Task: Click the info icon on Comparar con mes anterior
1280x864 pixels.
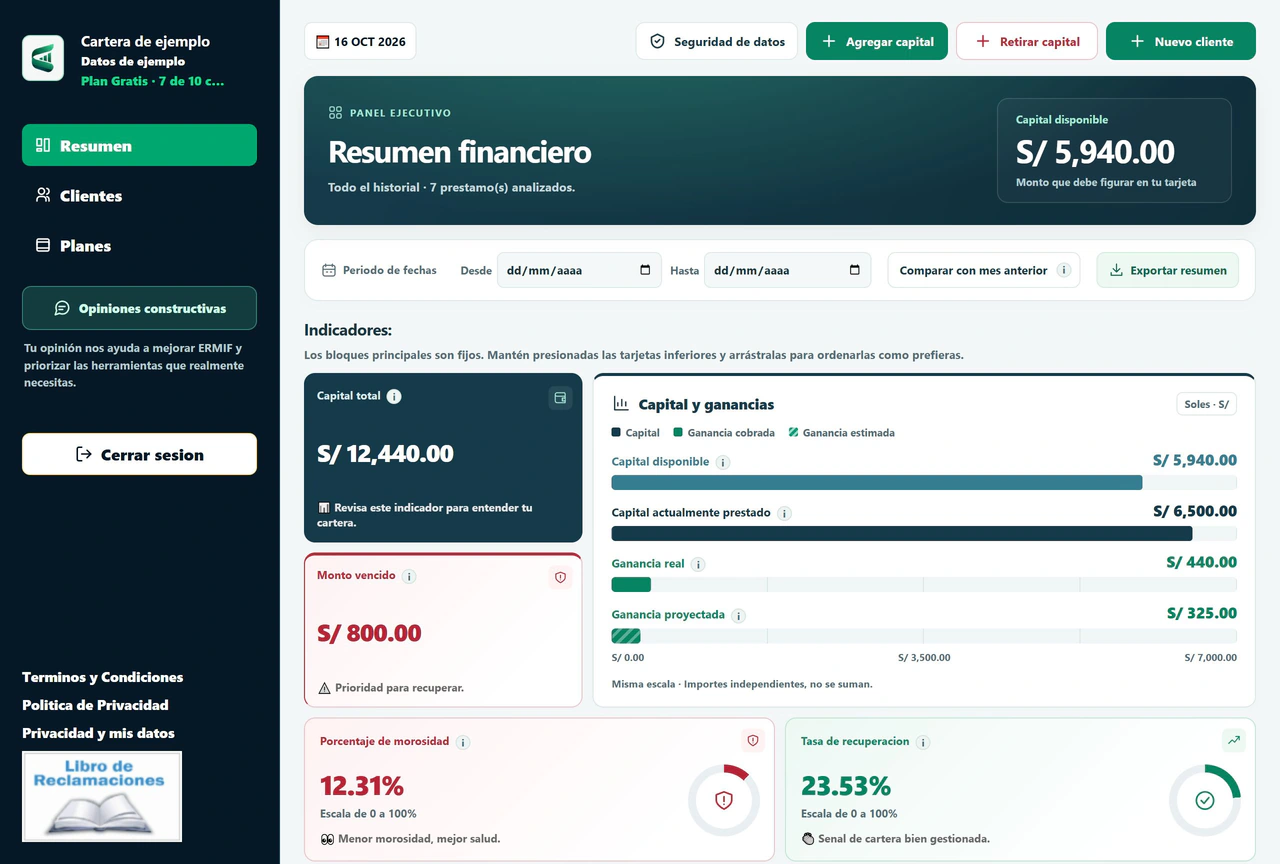Action: (1063, 270)
